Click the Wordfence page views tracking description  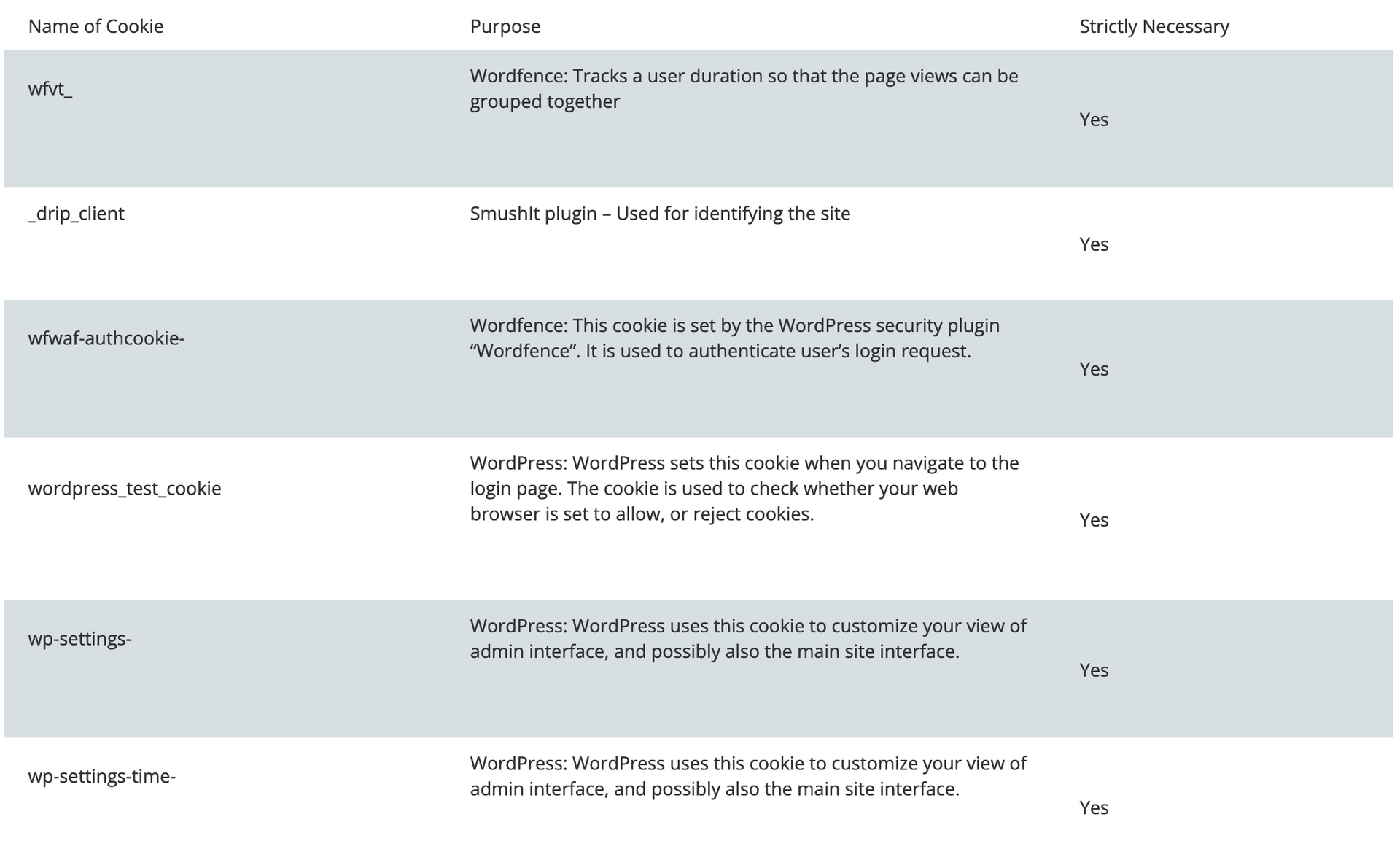[x=743, y=88]
